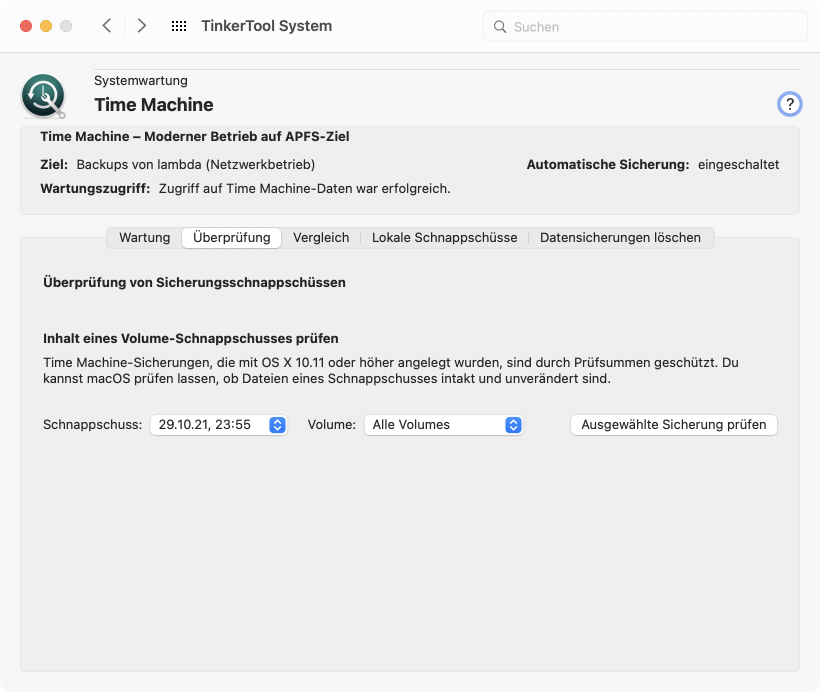Screen dimensions: 820x692
Task: Click the Systemwartung category label
Action: (x=141, y=81)
